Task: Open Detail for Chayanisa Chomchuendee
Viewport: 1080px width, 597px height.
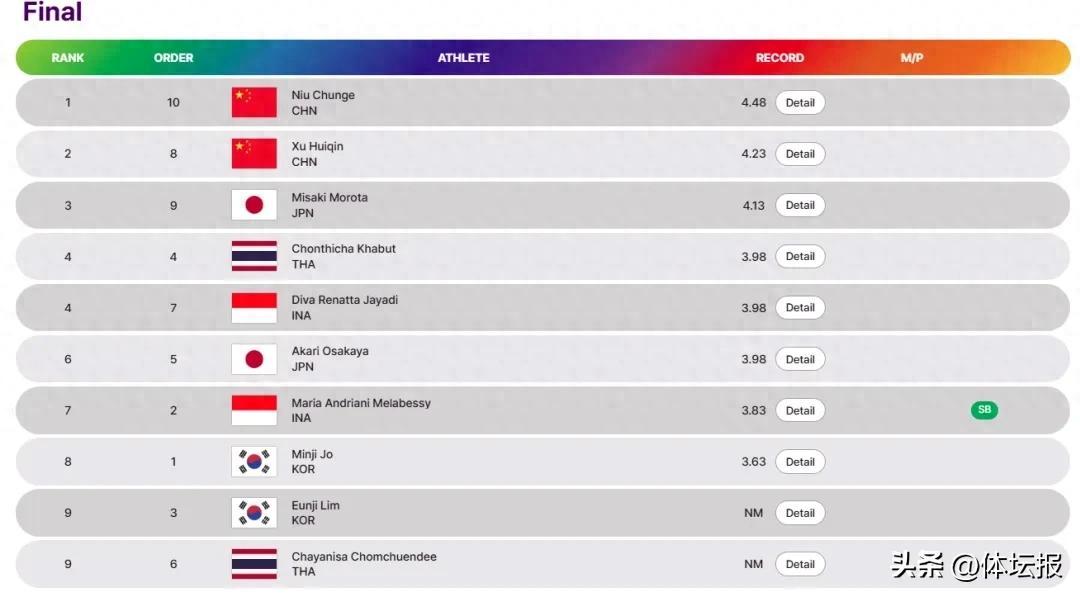Action: (x=800, y=564)
